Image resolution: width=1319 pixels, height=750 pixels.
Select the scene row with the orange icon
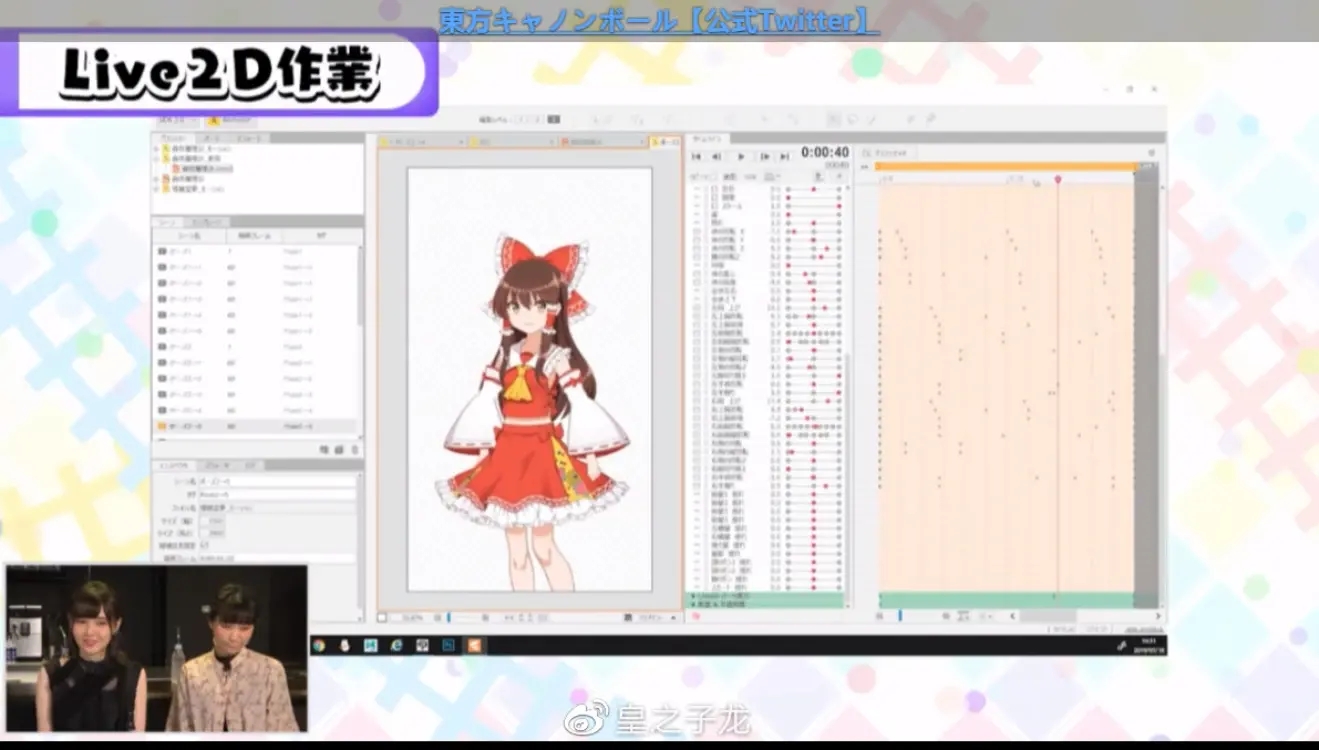tap(255, 426)
